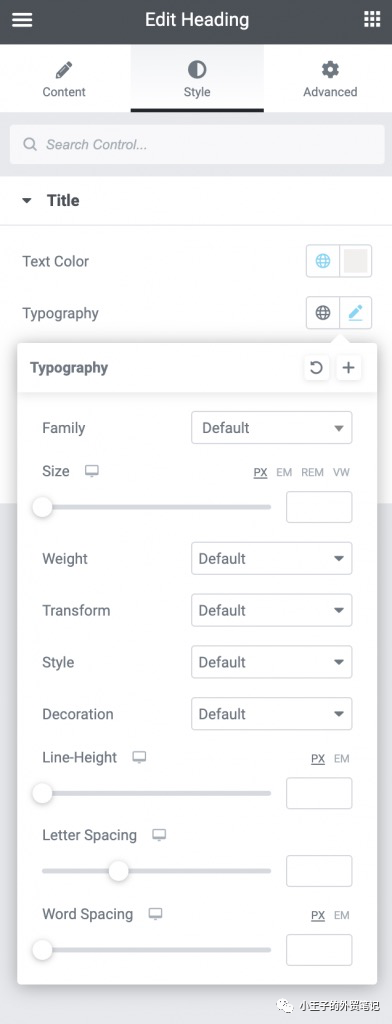Reset typography with the undo icon

pyautogui.click(x=316, y=368)
